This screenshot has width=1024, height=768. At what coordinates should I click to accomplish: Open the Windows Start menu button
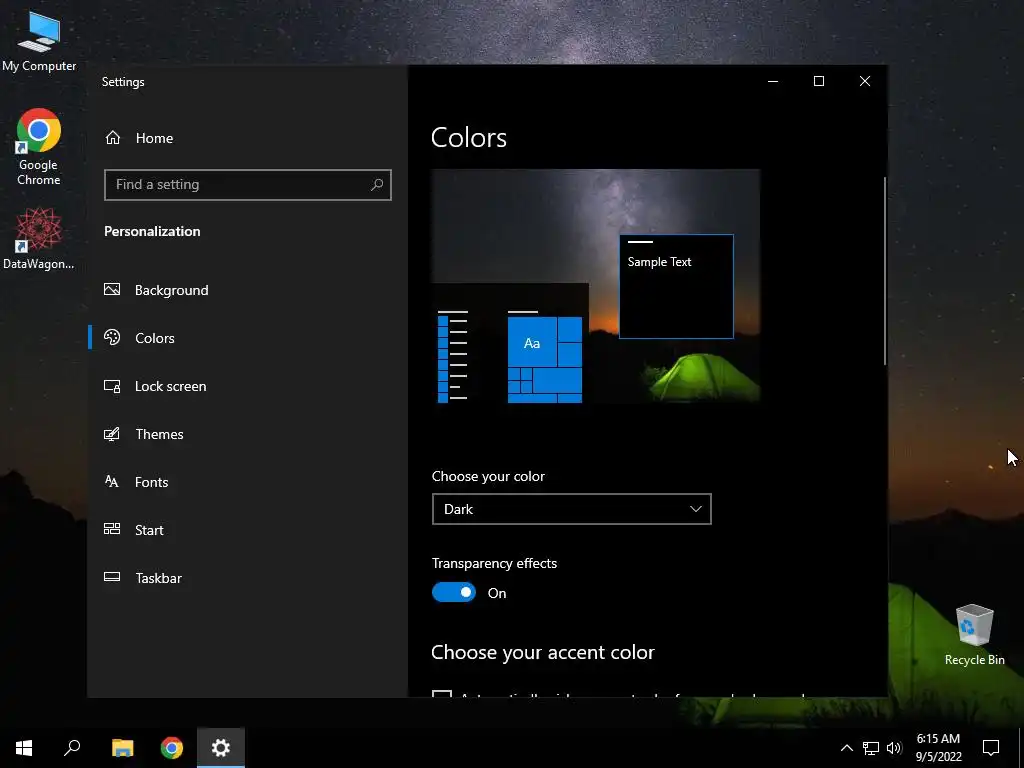point(24,748)
